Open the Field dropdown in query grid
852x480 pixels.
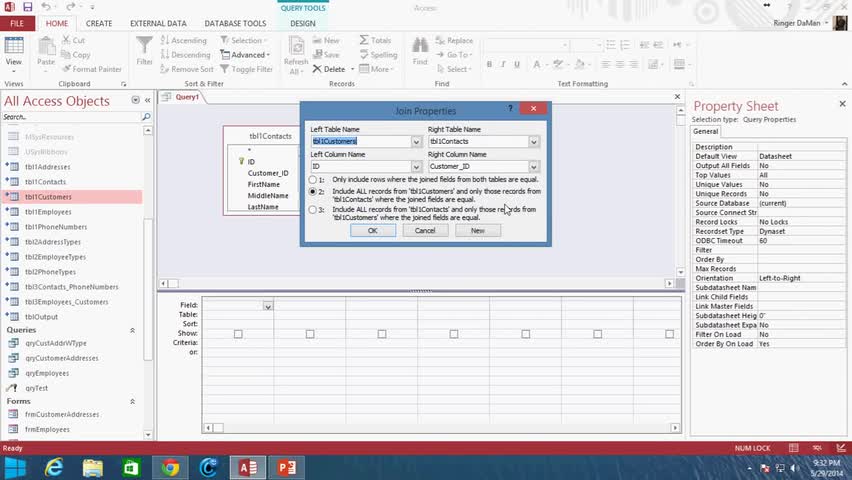[x=268, y=306]
